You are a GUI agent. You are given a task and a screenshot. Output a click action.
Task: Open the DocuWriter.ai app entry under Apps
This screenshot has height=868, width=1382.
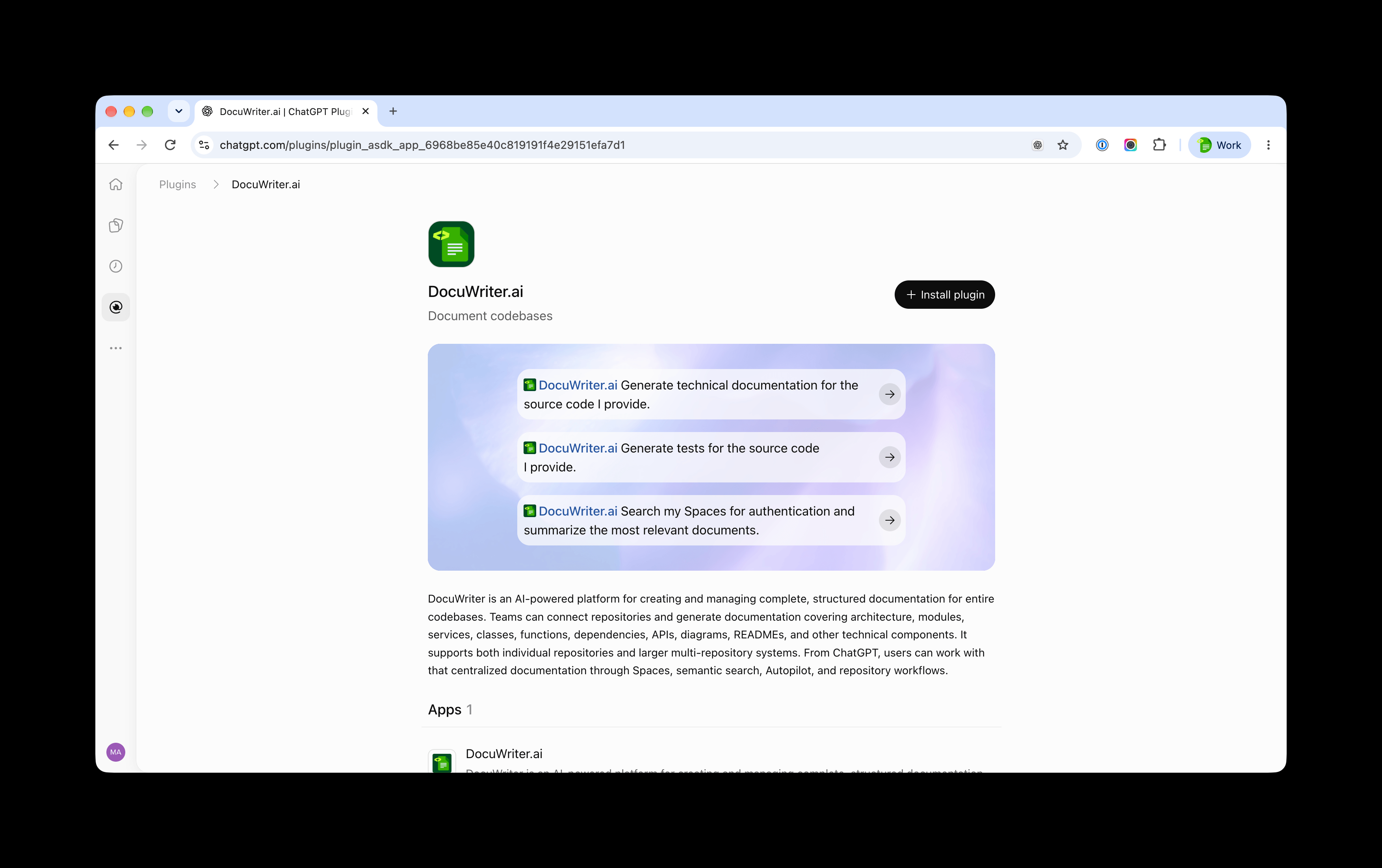click(x=711, y=760)
